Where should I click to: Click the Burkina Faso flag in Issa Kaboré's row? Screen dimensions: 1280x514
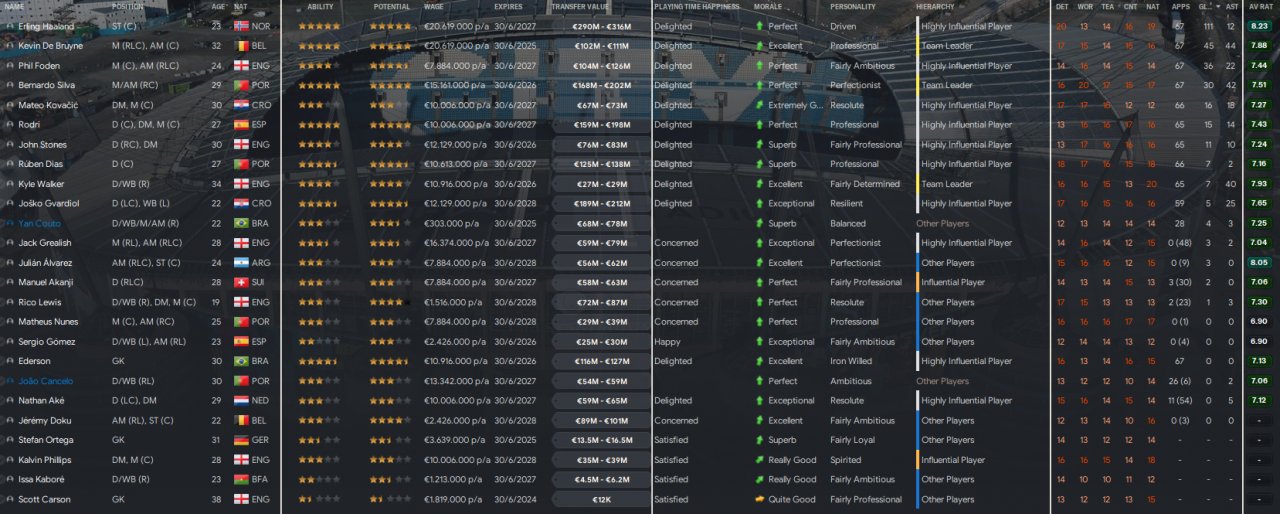pos(241,480)
